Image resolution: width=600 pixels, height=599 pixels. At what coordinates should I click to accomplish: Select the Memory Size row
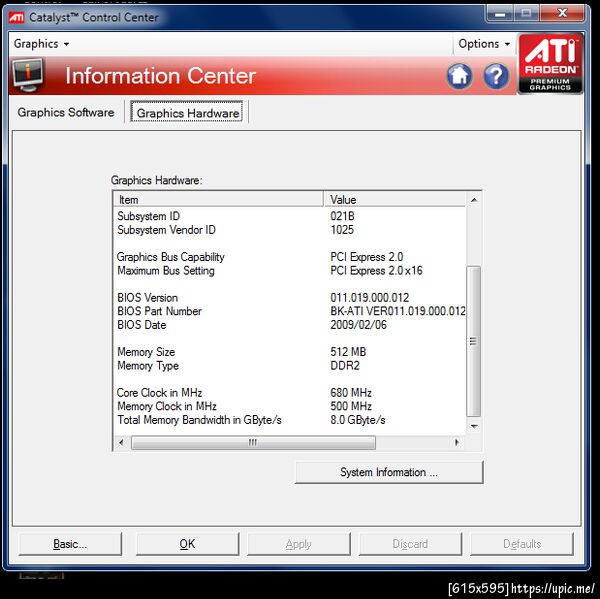click(x=290, y=352)
